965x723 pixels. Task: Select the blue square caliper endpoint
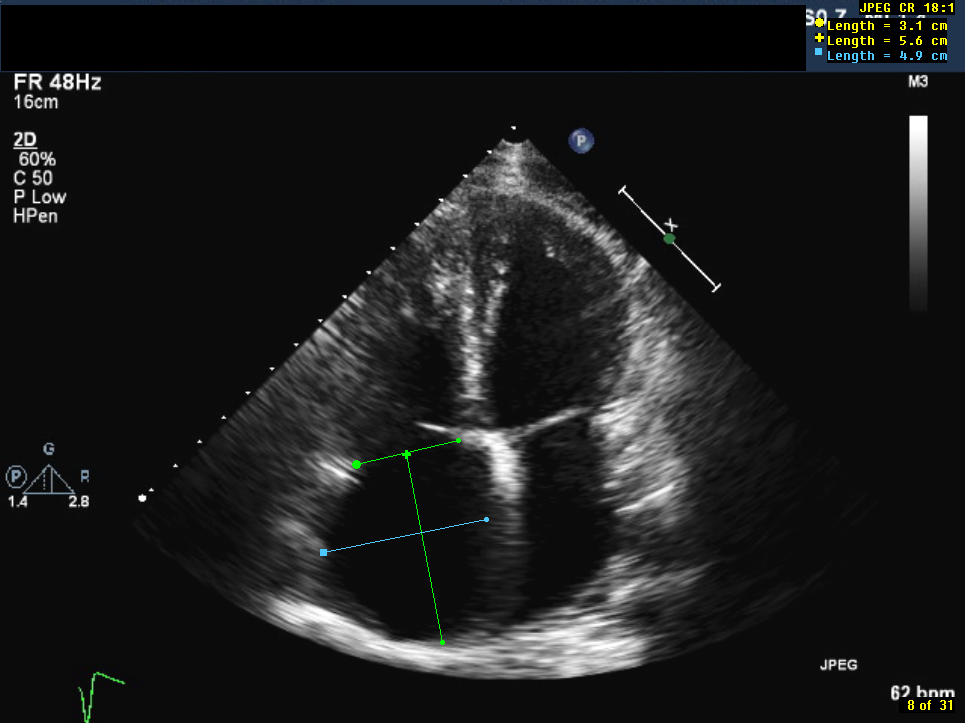[x=323, y=552]
